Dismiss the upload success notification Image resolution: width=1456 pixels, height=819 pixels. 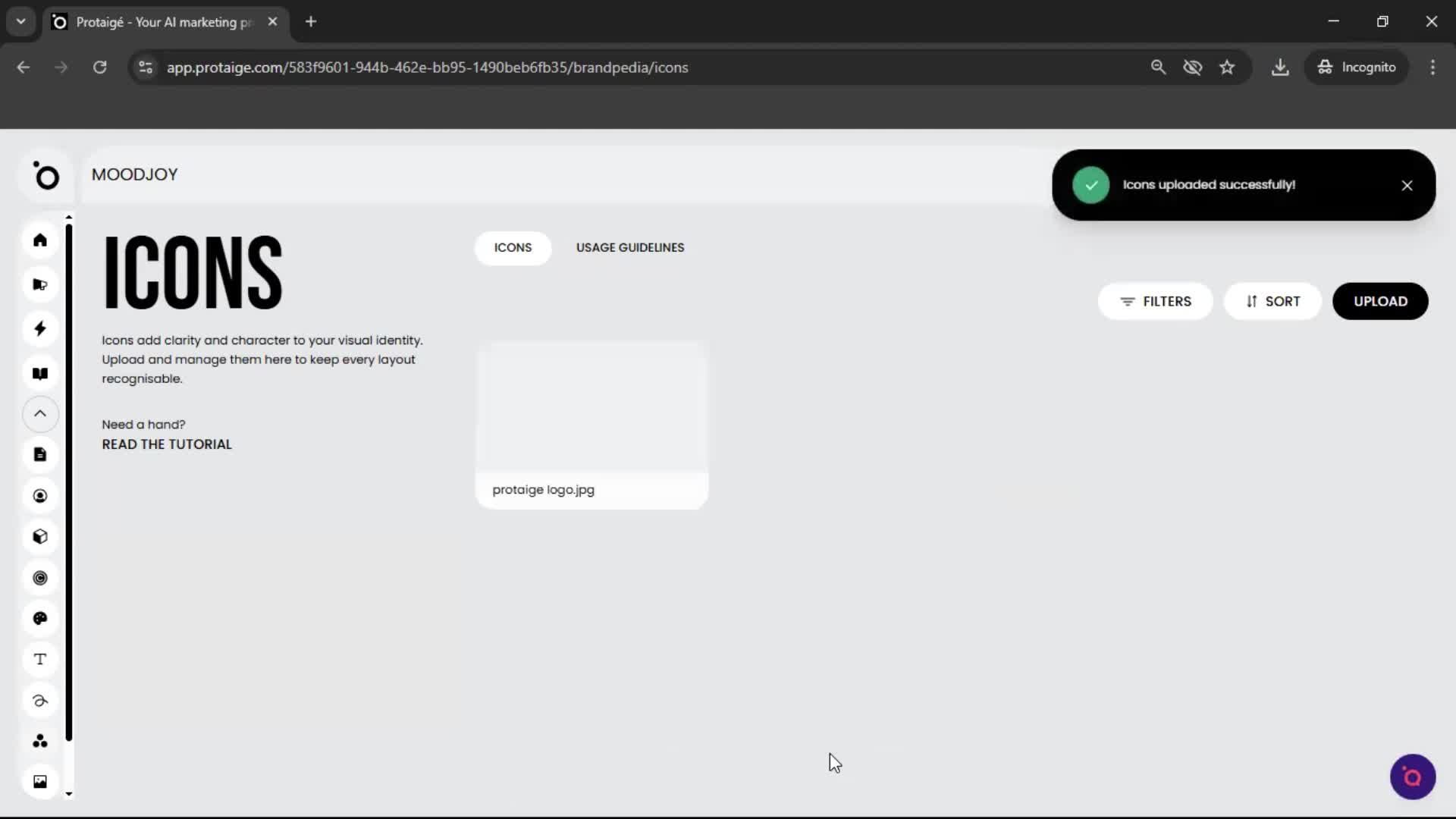1407,185
